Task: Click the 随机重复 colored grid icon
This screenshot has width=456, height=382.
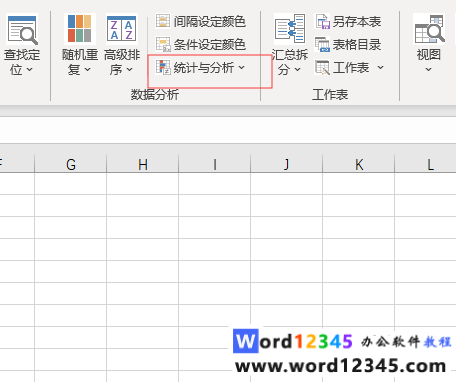Action: coord(80,29)
